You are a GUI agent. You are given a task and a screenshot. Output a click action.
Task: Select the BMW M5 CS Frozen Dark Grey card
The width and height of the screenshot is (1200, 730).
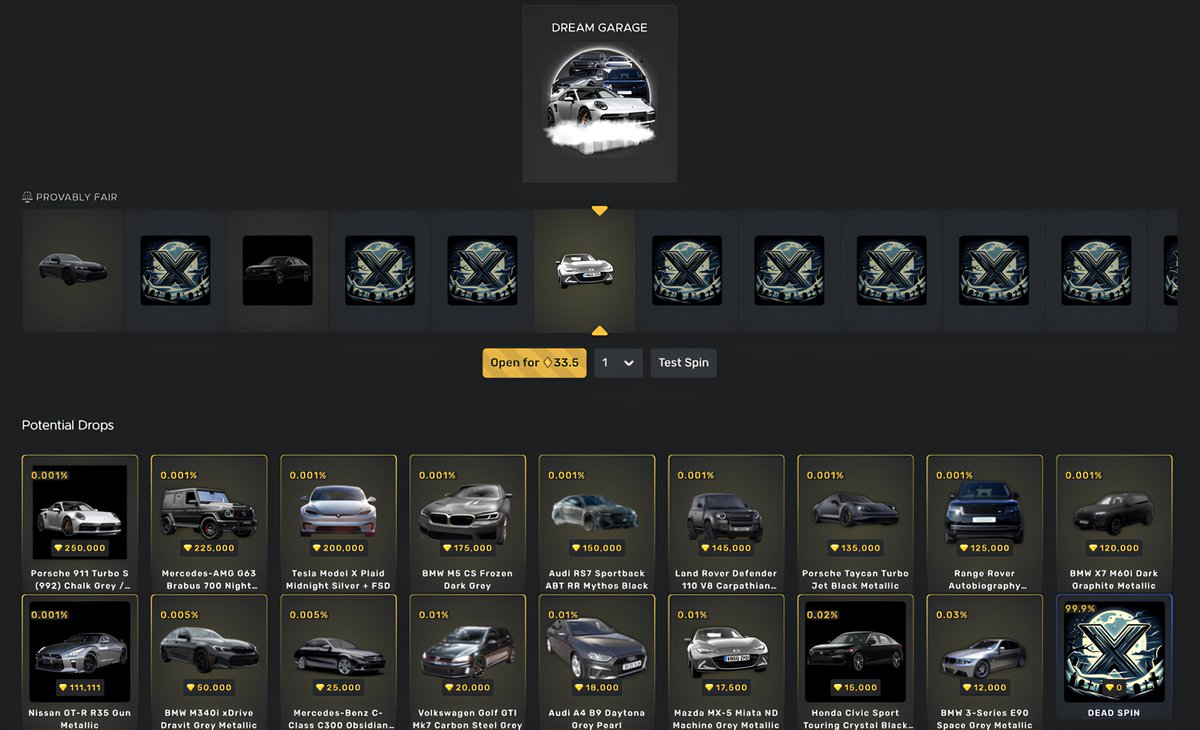click(468, 523)
